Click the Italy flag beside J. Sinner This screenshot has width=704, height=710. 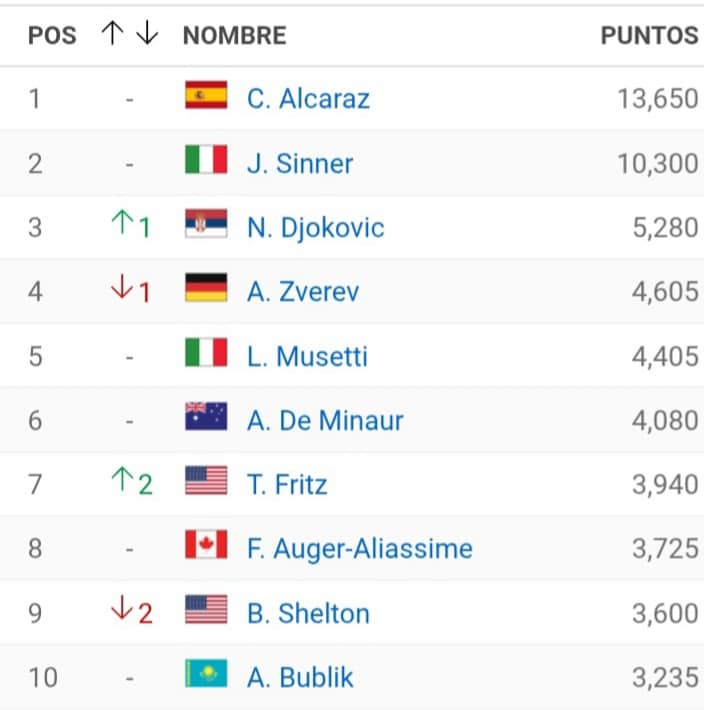coord(206,160)
